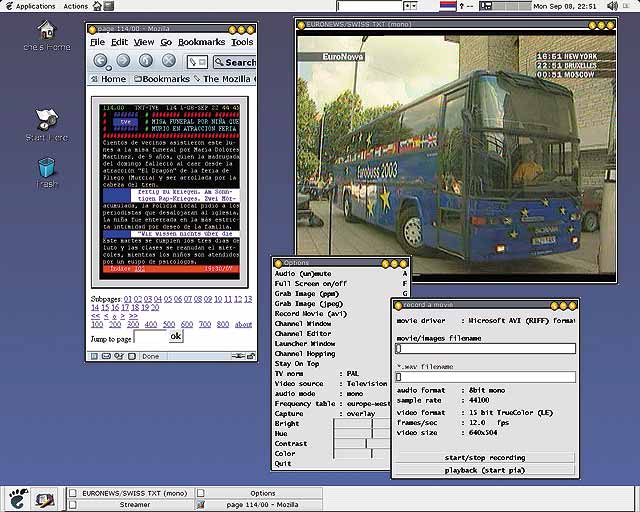Open the GNOME foot main menu in the bottom panel
This screenshot has width=640, height=512.
coord(18,499)
